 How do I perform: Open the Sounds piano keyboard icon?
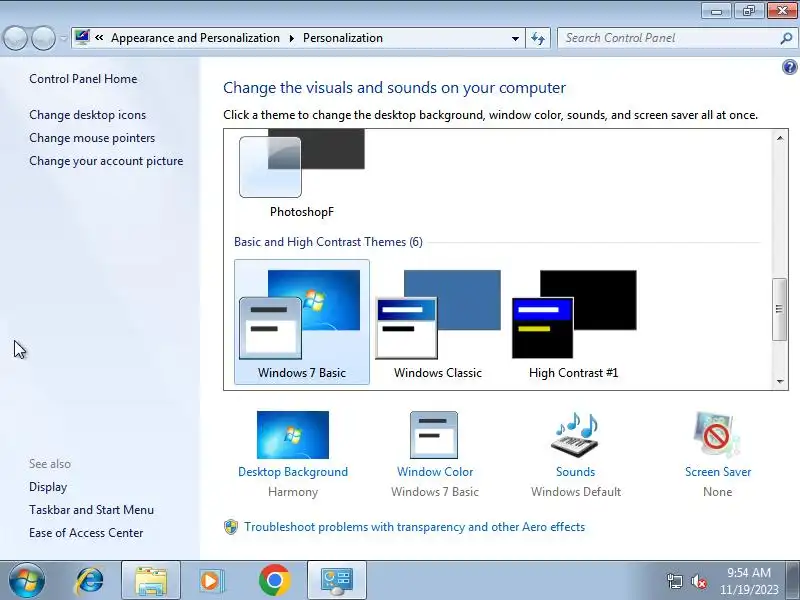point(575,435)
